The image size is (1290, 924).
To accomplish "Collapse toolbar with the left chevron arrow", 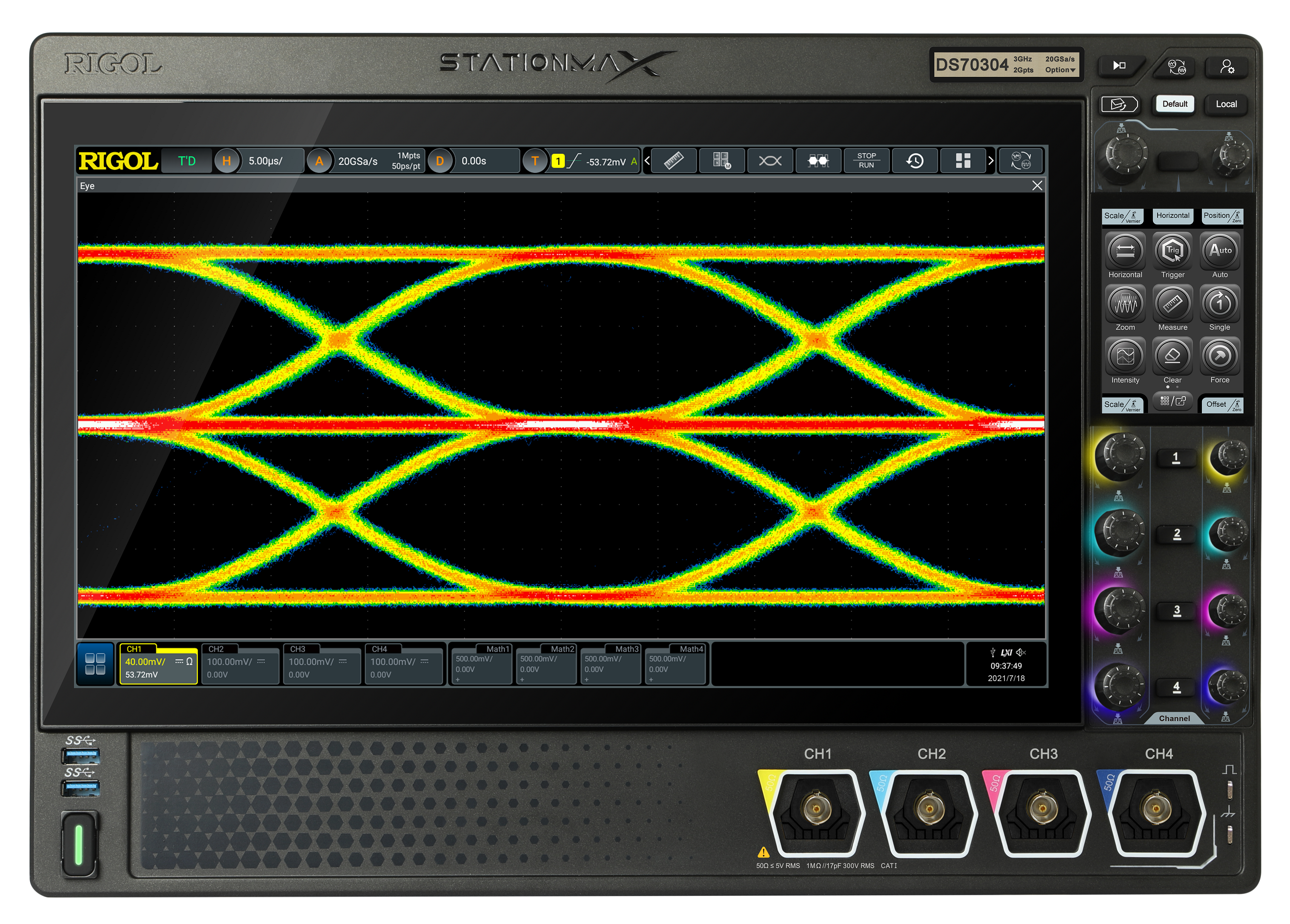I will coord(647,161).
